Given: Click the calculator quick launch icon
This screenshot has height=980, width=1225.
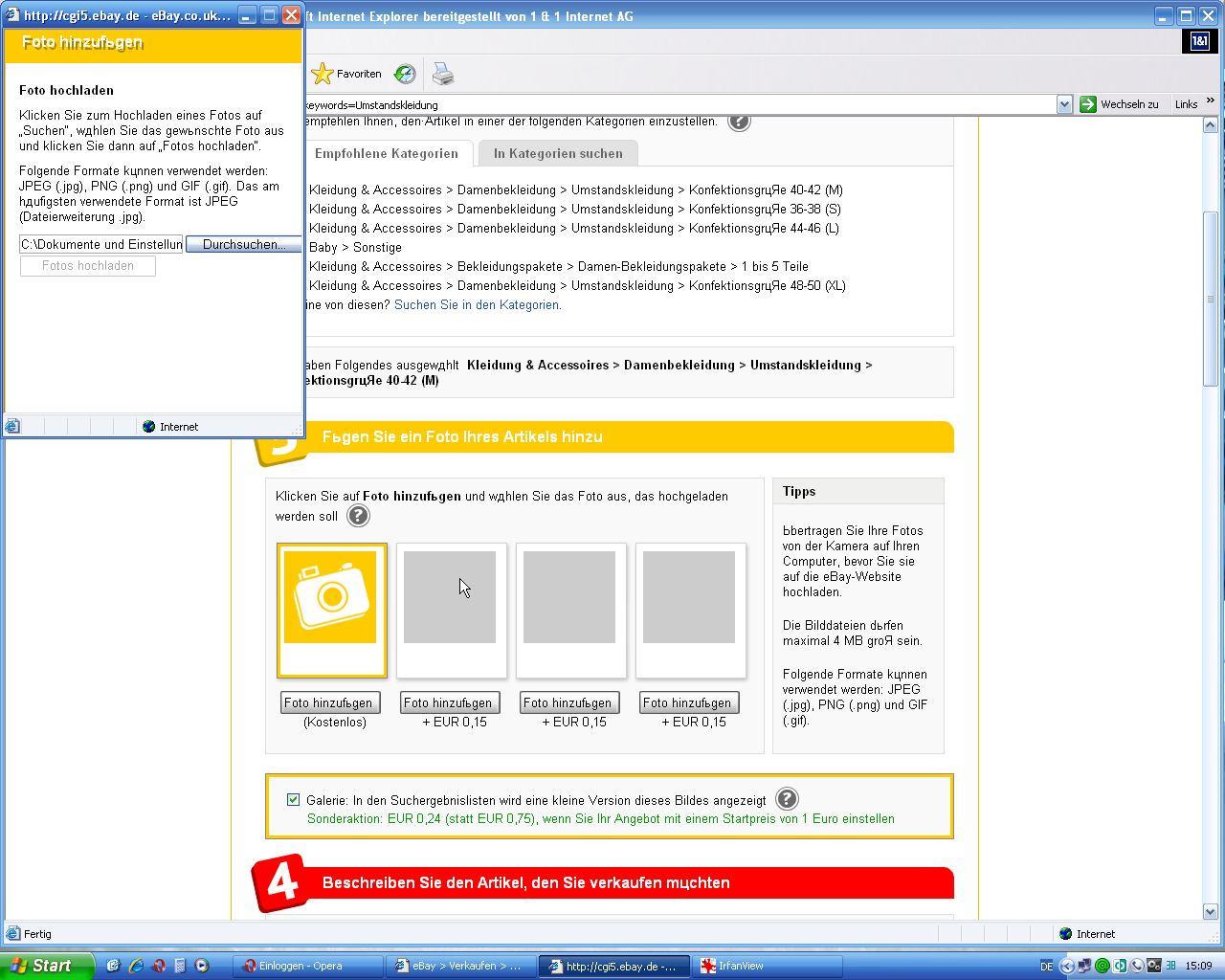Looking at the screenshot, I should 180,966.
